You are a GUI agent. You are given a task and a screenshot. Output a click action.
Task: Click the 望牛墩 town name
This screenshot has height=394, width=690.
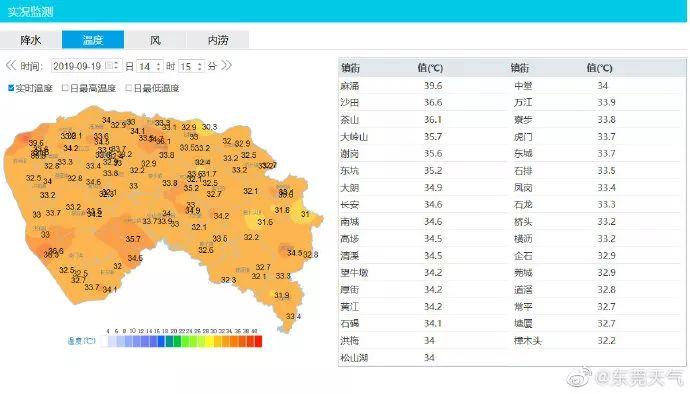click(354, 273)
